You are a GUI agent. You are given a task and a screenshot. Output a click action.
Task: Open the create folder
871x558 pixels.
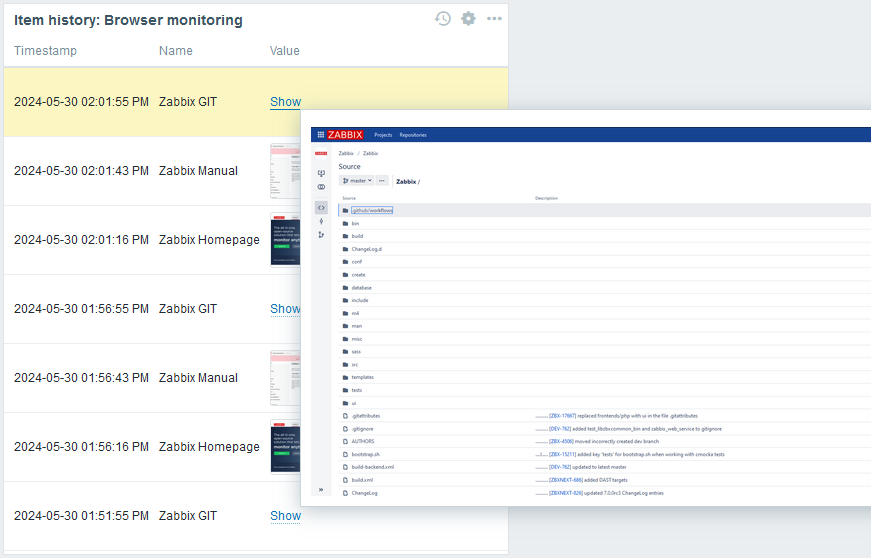(358, 275)
